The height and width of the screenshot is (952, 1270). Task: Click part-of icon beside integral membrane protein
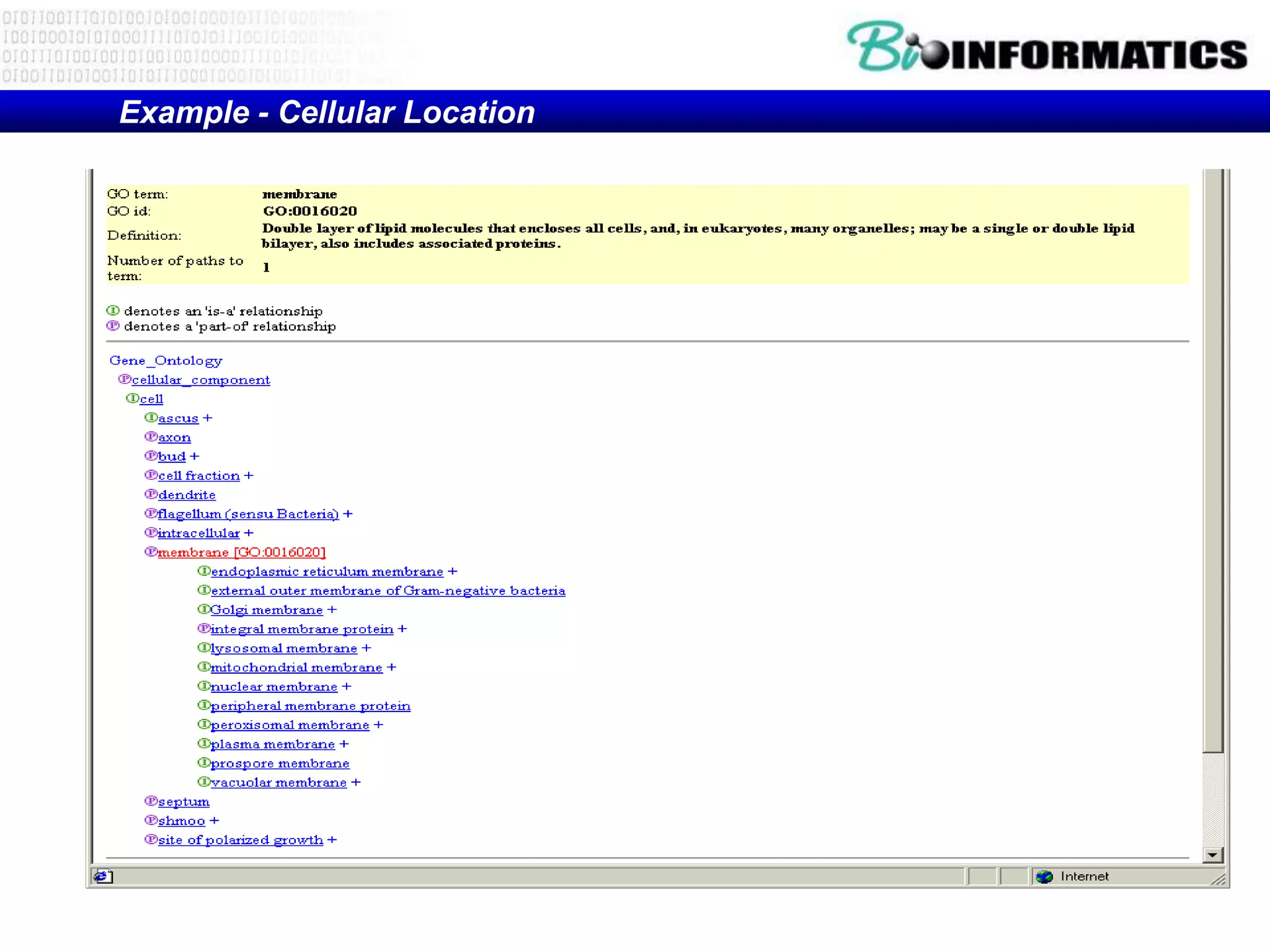203,628
